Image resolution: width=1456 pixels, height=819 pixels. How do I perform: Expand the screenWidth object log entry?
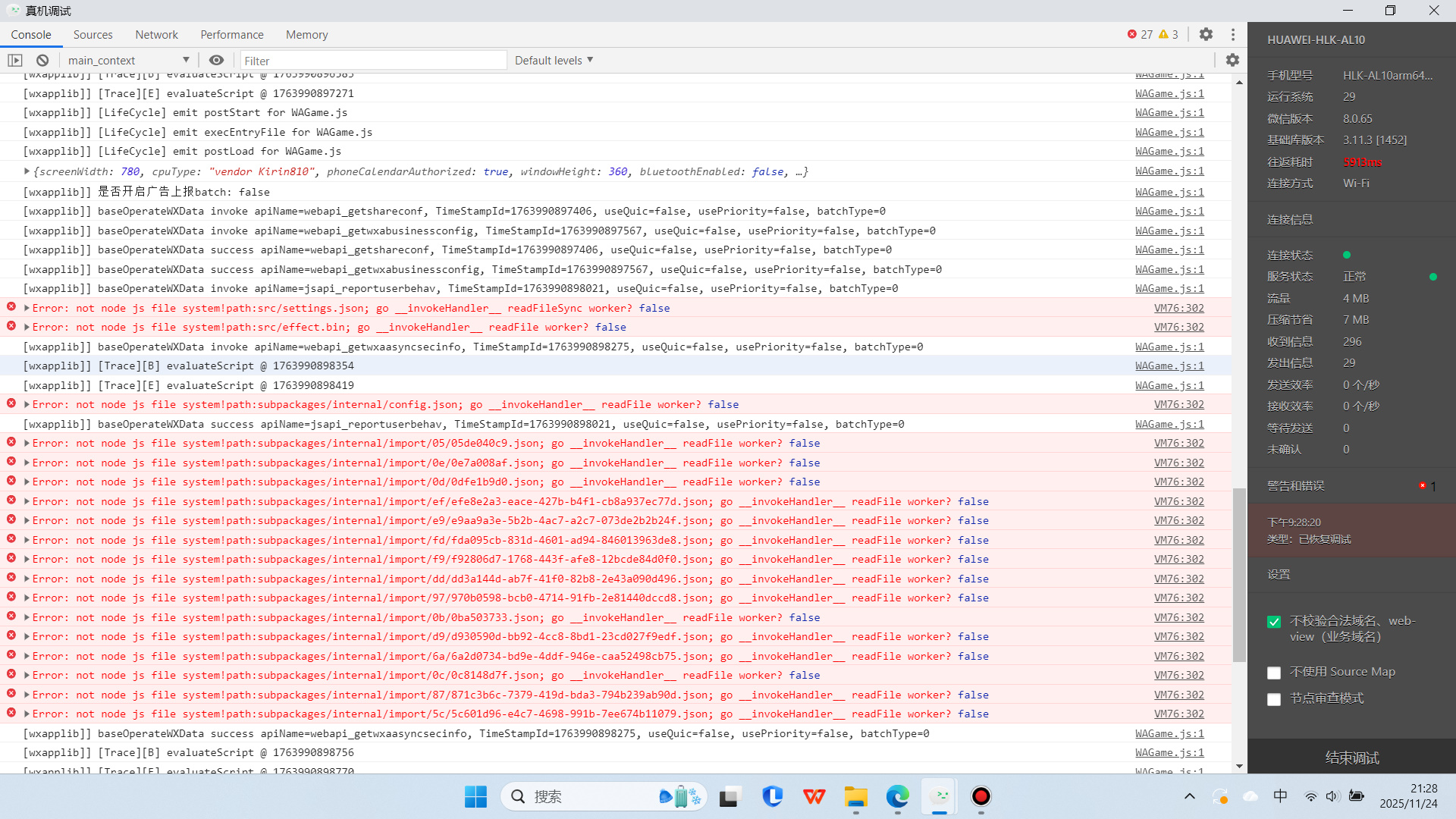tap(27, 171)
